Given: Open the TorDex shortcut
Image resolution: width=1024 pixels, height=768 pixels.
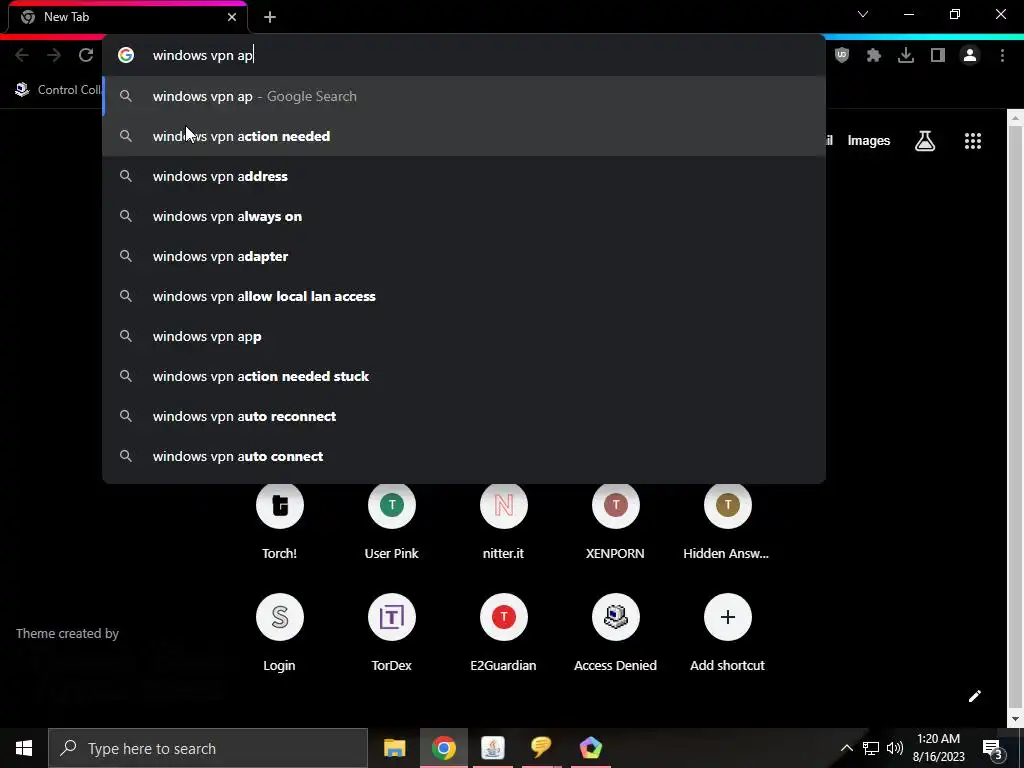Looking at the screenshot, I should coord(391,633).
